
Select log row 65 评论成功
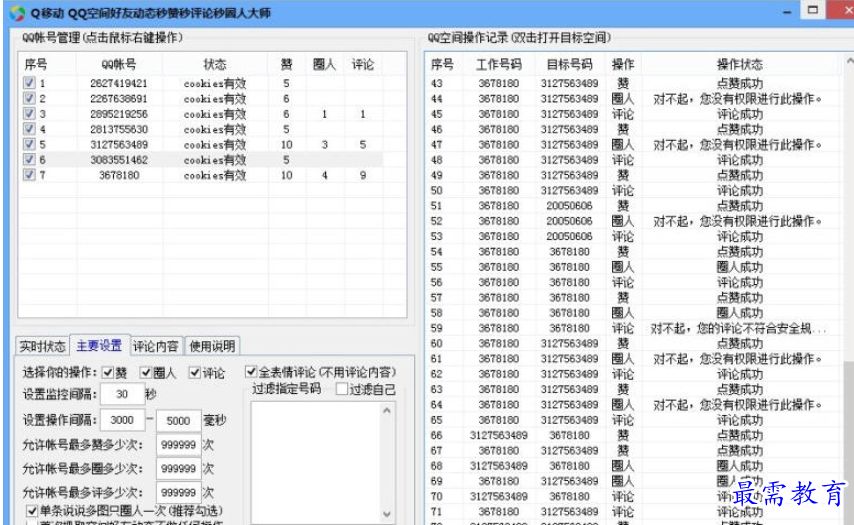[x=632, y=420]
